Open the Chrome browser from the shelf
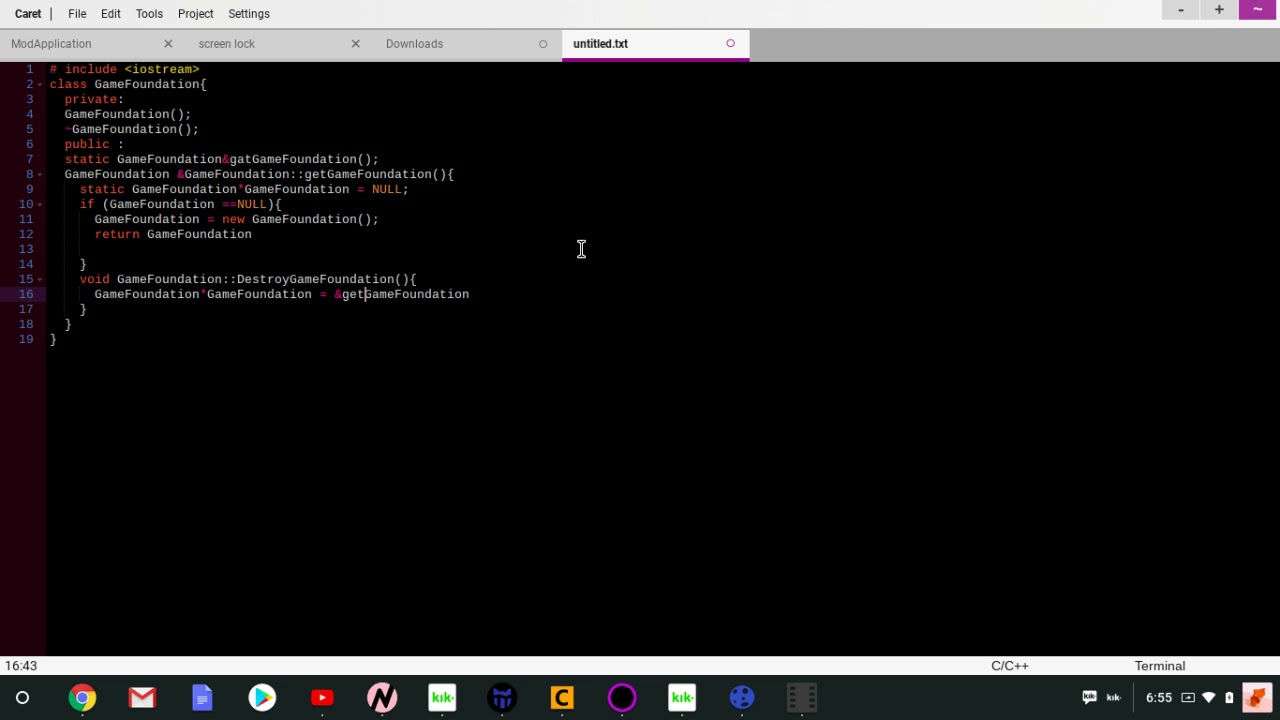 point(82,697)
